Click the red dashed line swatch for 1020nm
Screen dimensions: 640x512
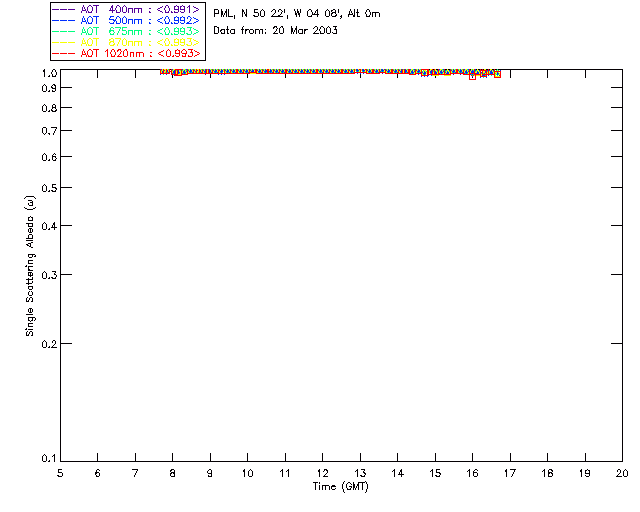pos(64,53)
